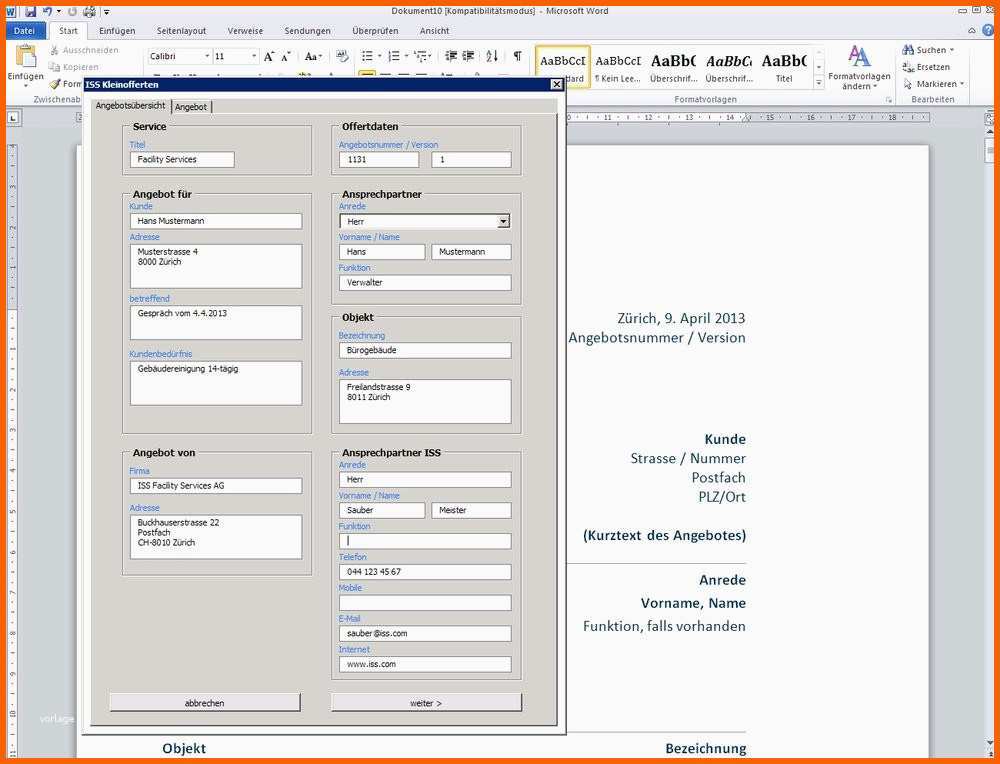Viewport: 1000px width, 764px height.
Task: Open the font size 11 dropdown
Action: (254, 57)
